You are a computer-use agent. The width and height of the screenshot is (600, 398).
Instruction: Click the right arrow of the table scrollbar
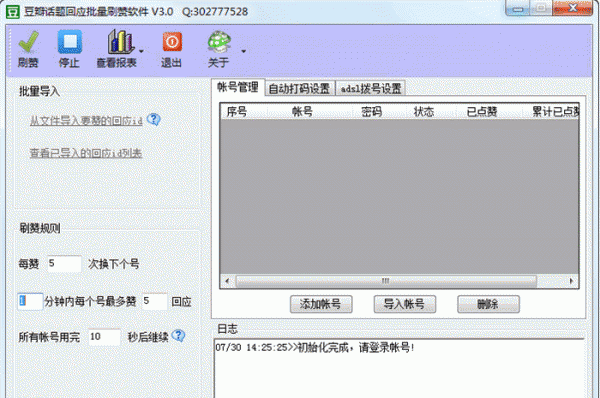[x=571, y=281]
